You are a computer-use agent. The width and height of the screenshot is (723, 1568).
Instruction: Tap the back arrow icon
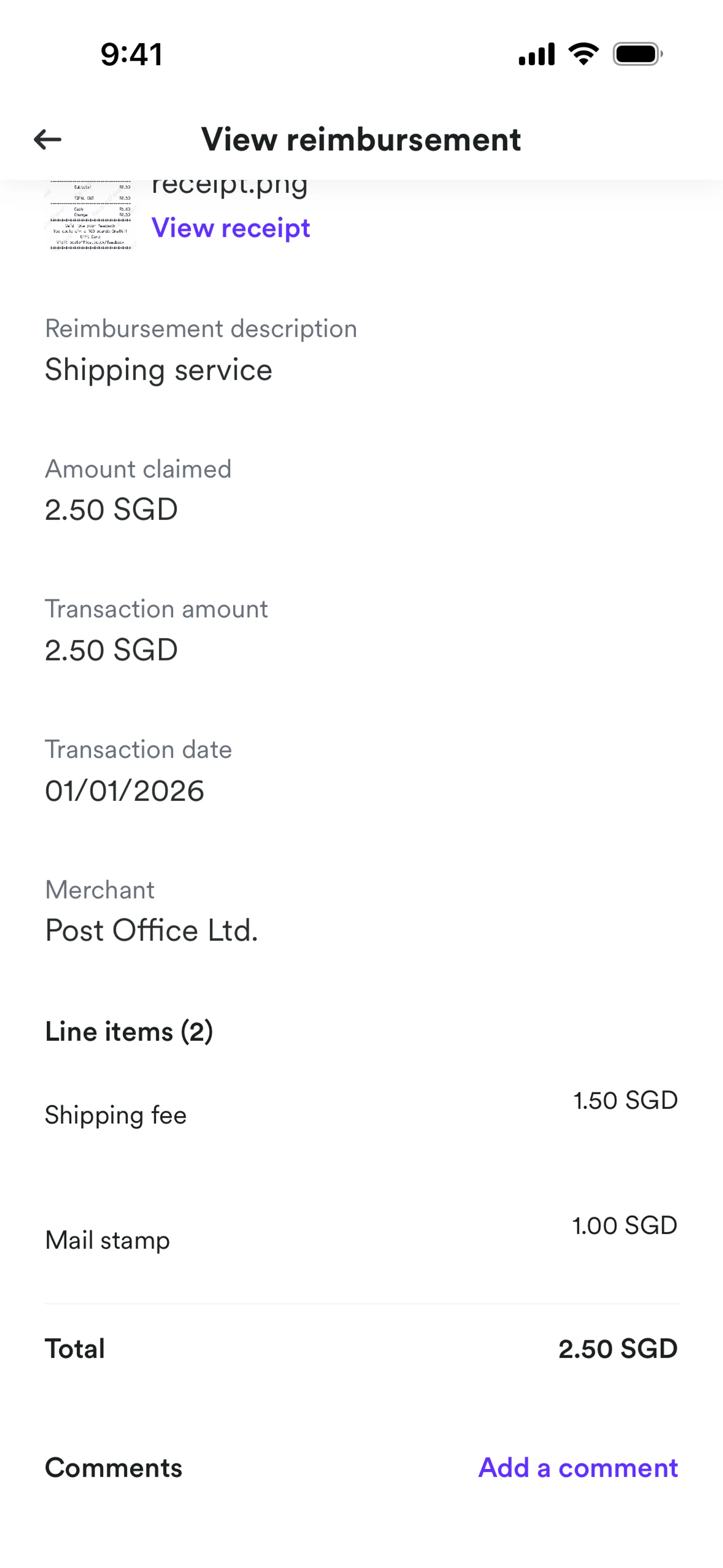(47, 139)
